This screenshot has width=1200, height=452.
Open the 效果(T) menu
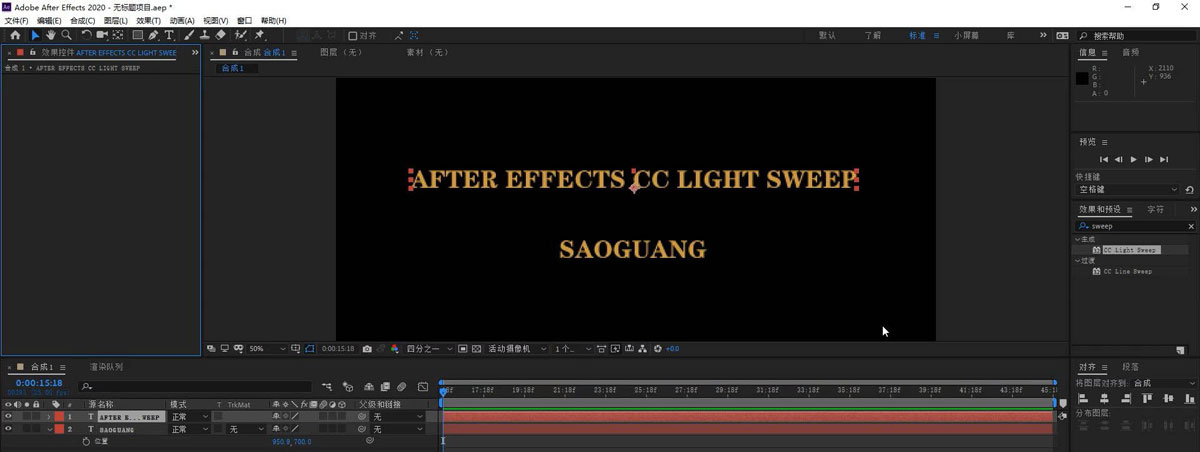click(148, 20)
